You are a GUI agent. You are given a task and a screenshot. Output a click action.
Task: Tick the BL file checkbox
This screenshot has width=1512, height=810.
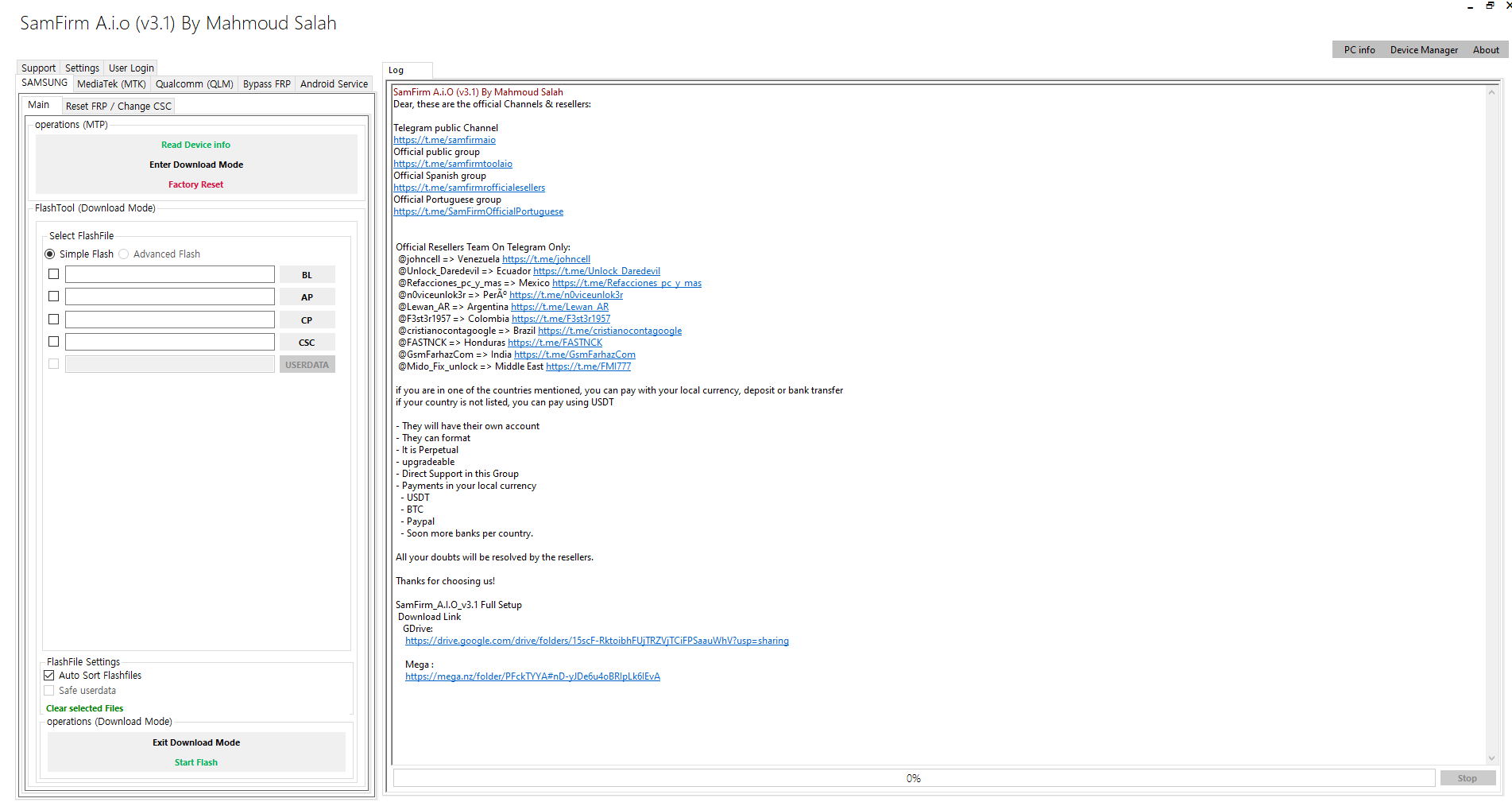click(53, 274)
